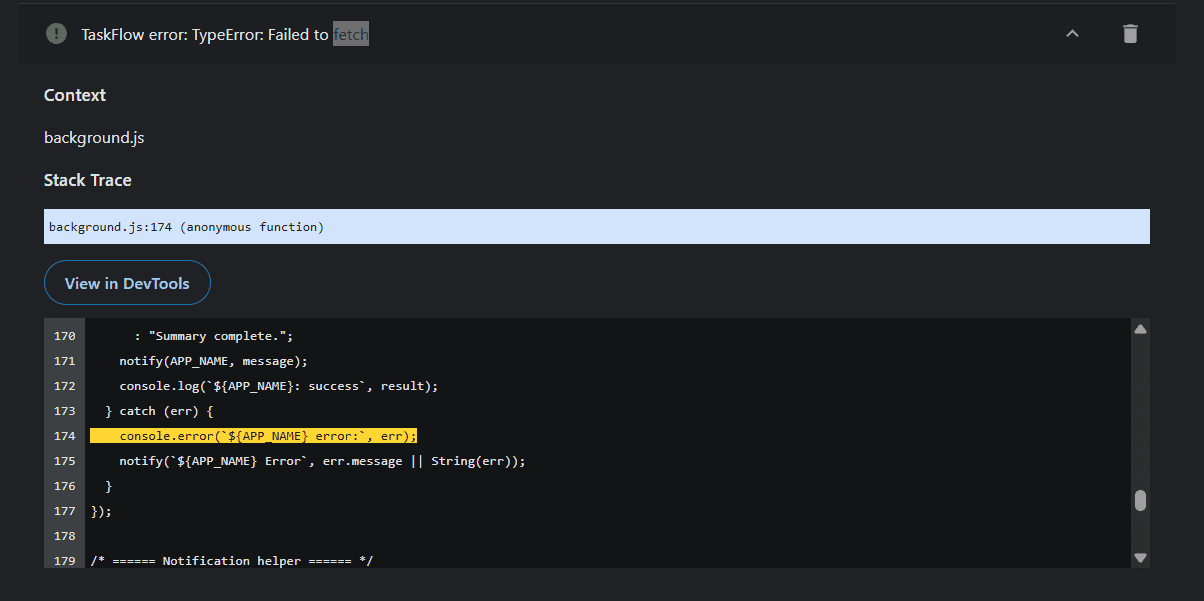Click the scrollbar down arrow in code panel
This screenshot has width=1204, height=601.
coord(1140,558)
